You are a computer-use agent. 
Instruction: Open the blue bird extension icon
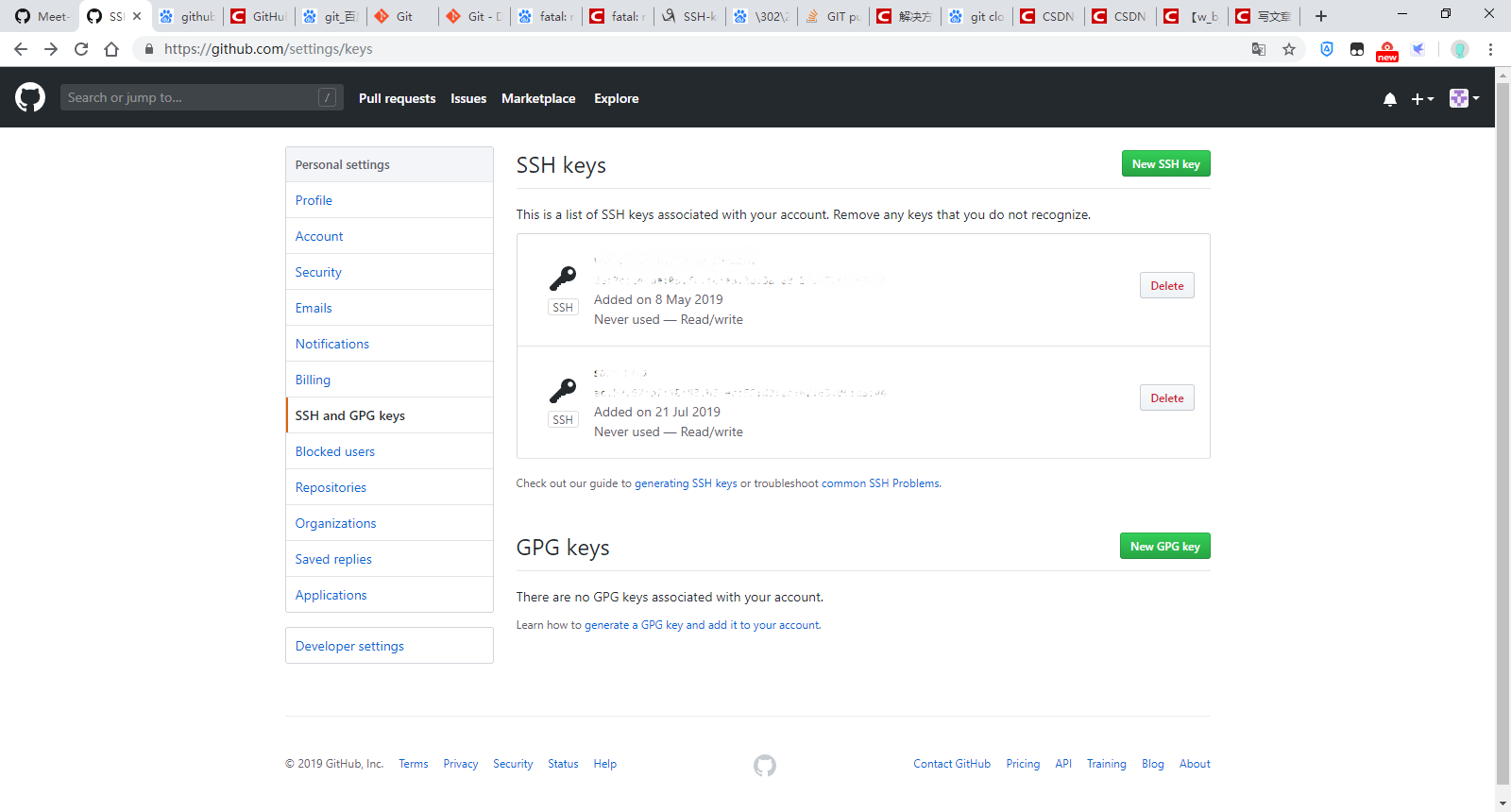[x=1418, y=49]
